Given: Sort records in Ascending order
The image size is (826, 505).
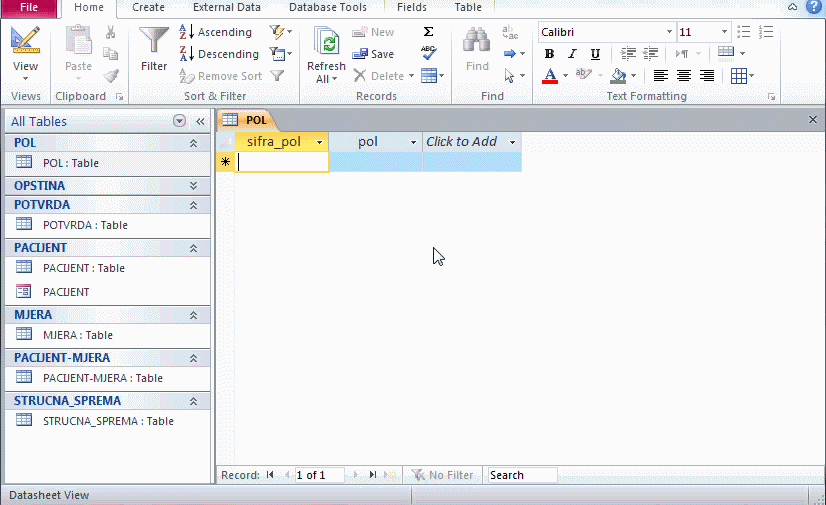Looking at the screenshot, I should coord(215,32).
